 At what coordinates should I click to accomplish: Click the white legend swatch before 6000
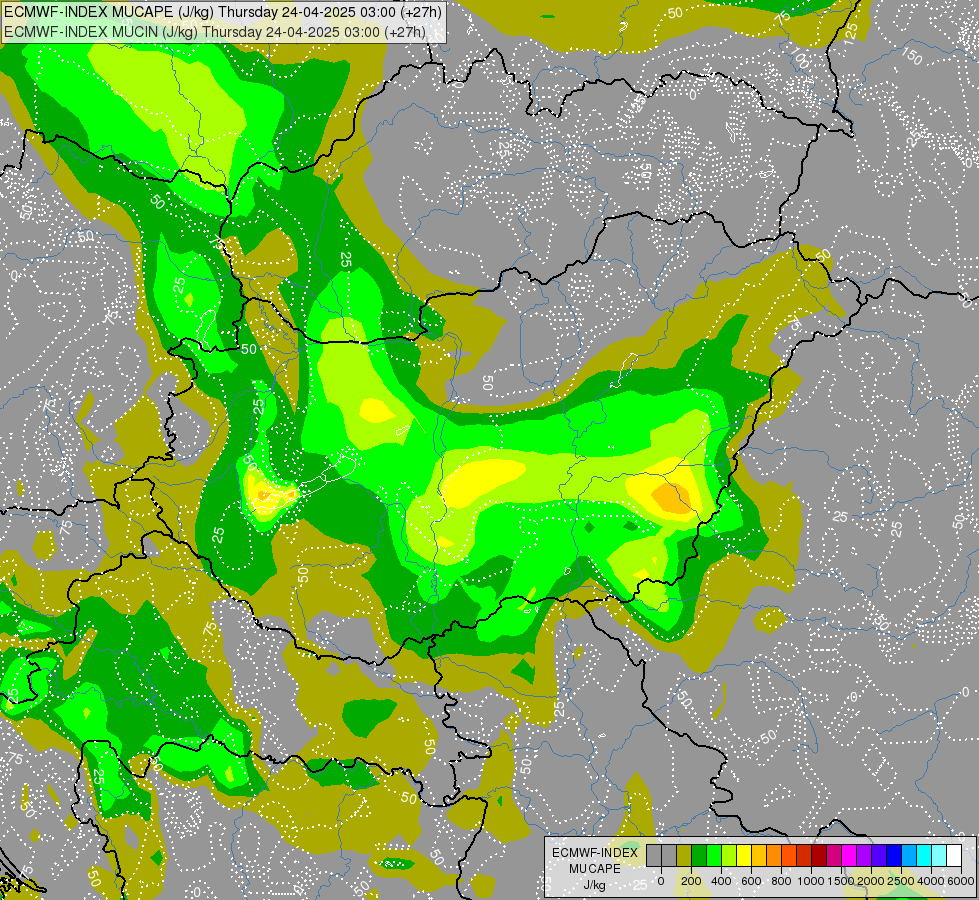[955, 856]
